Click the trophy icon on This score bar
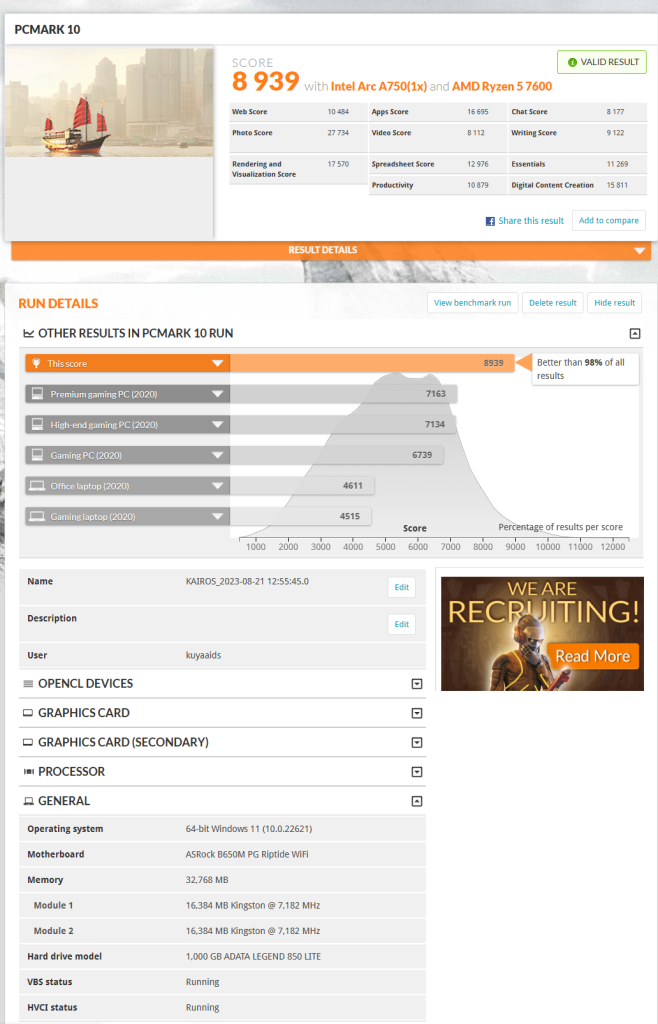Viewport: 658px width, 1024px height. coord(37,364)
